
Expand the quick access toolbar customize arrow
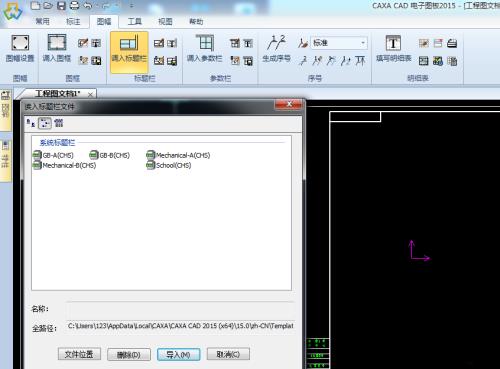click(x=131, y=6)
